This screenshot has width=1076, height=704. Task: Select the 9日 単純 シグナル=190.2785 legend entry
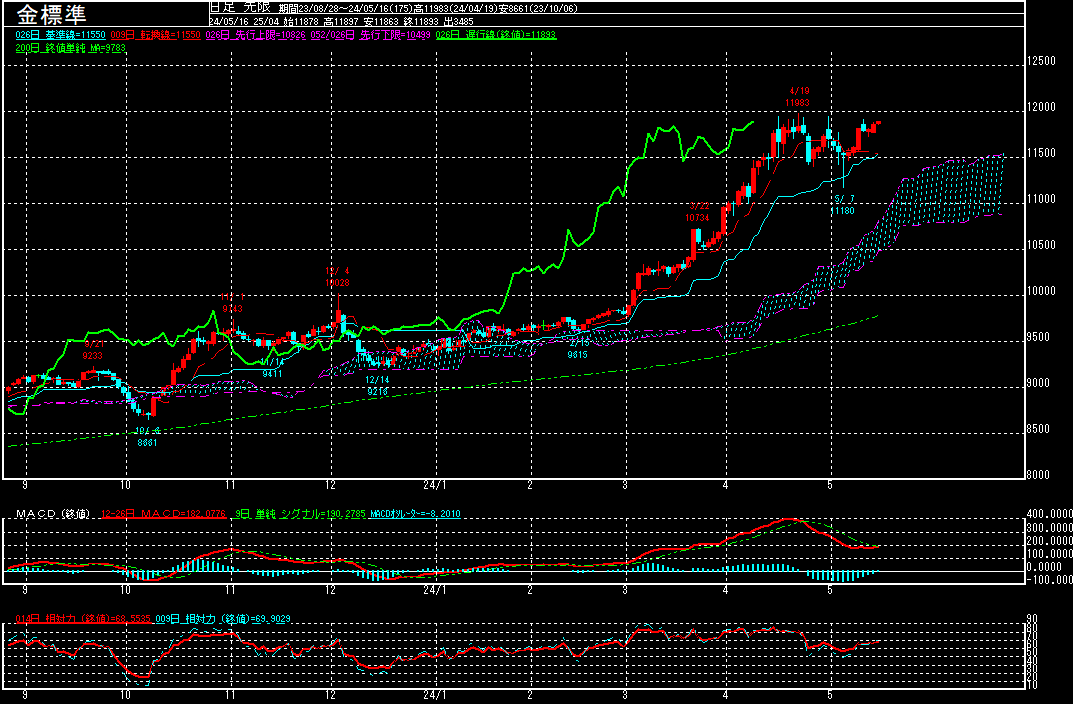pos(301,514)
